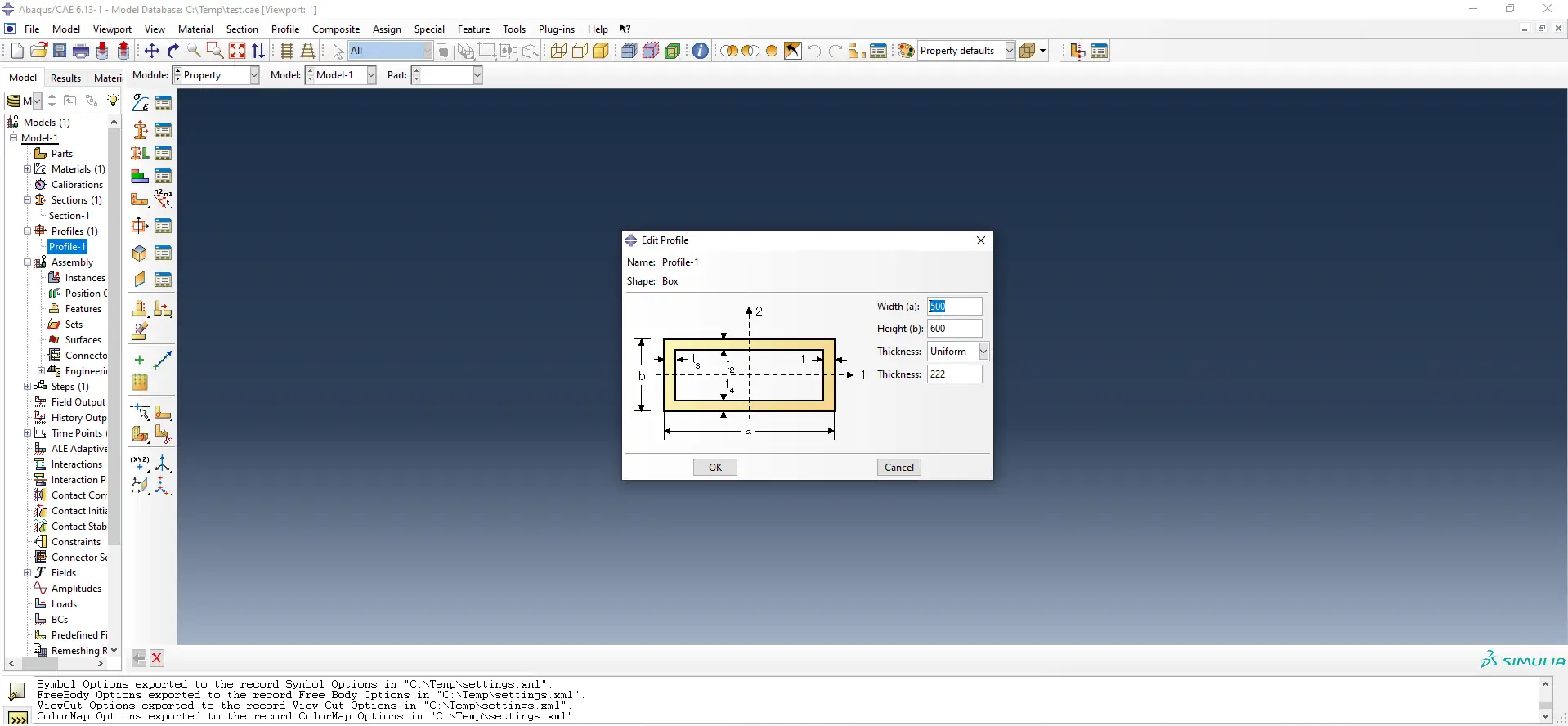Image resolution: width=1568 pixels, height=726 pixels.
Task: Open the File menu
Action: pyautogui.click(x=32, y=29)
